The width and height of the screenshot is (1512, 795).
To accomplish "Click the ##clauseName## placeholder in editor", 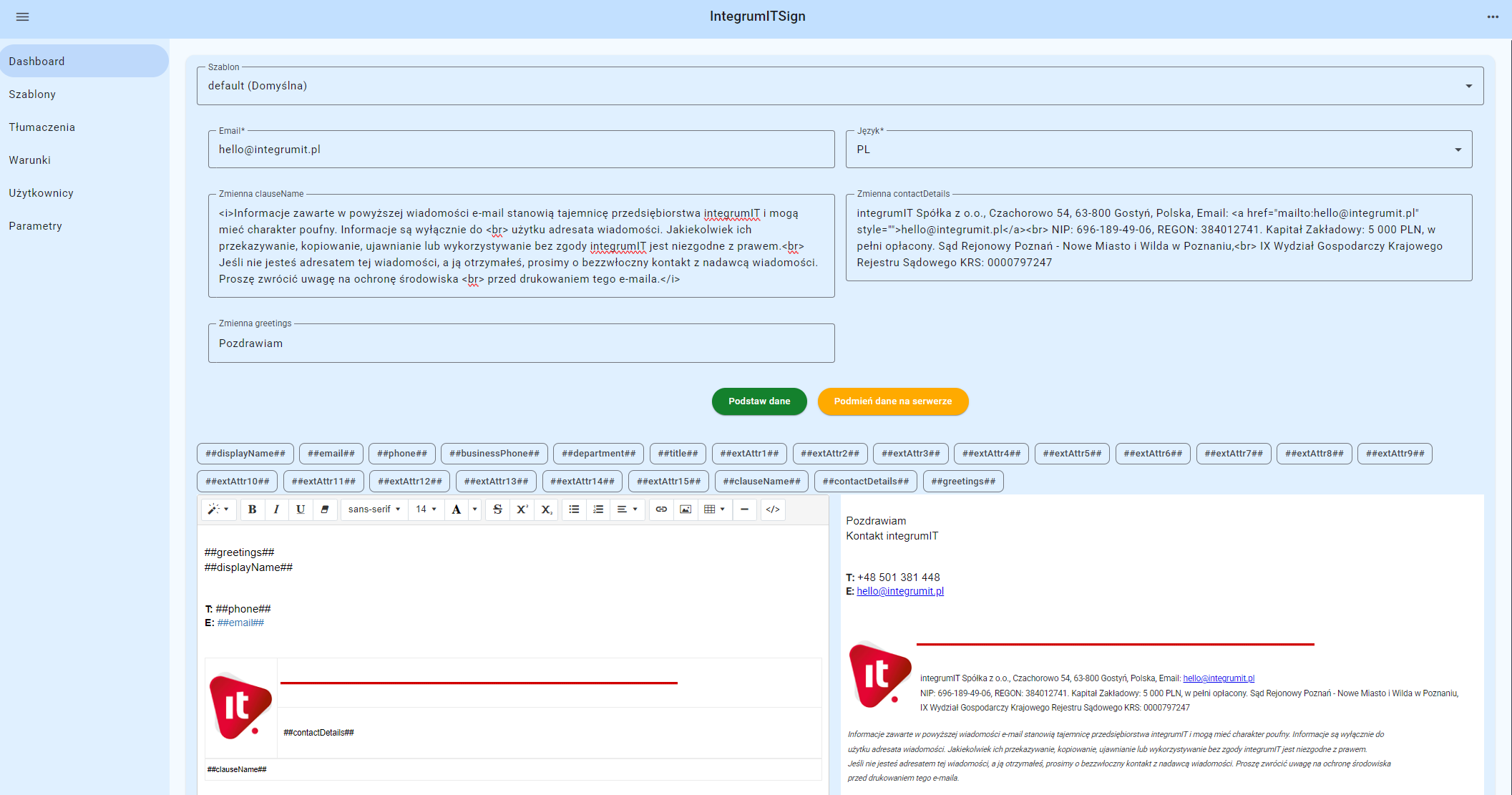I will coord(237,770).
